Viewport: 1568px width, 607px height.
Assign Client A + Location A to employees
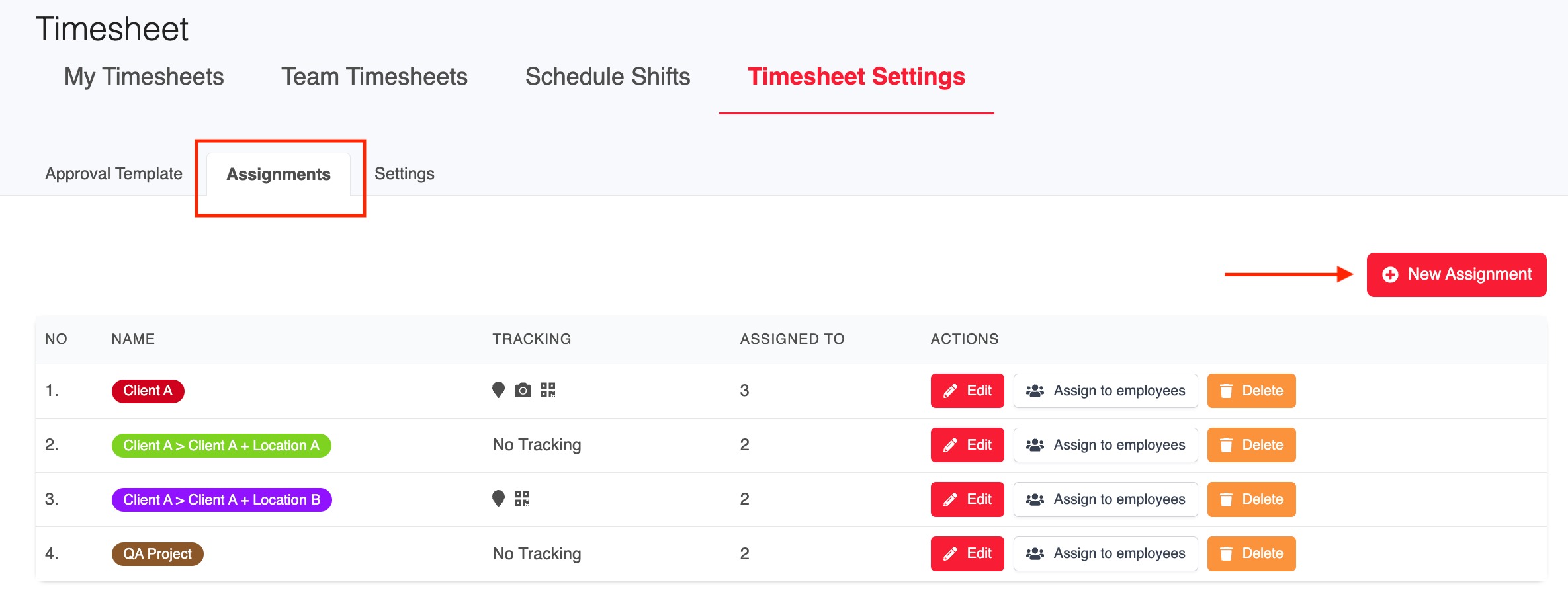pos(1106,445)
